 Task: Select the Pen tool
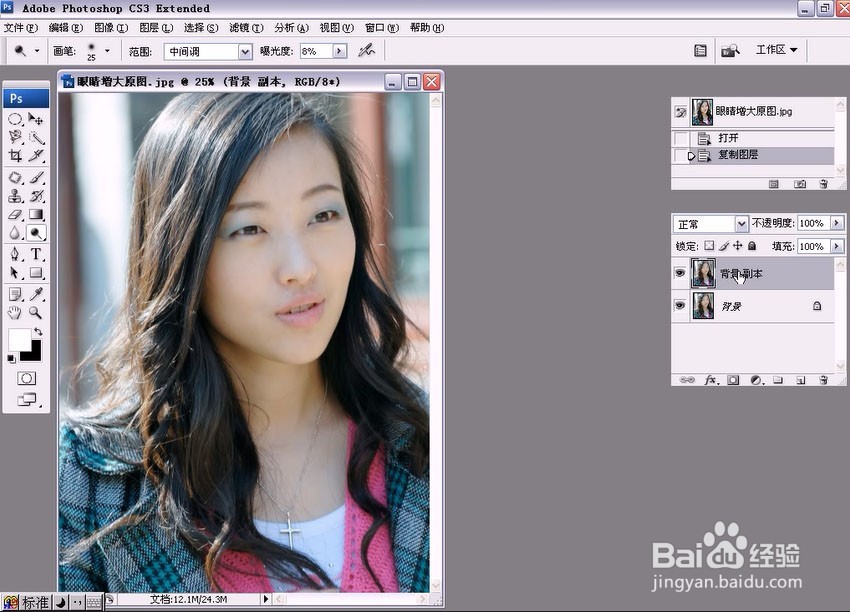point(15,254)
